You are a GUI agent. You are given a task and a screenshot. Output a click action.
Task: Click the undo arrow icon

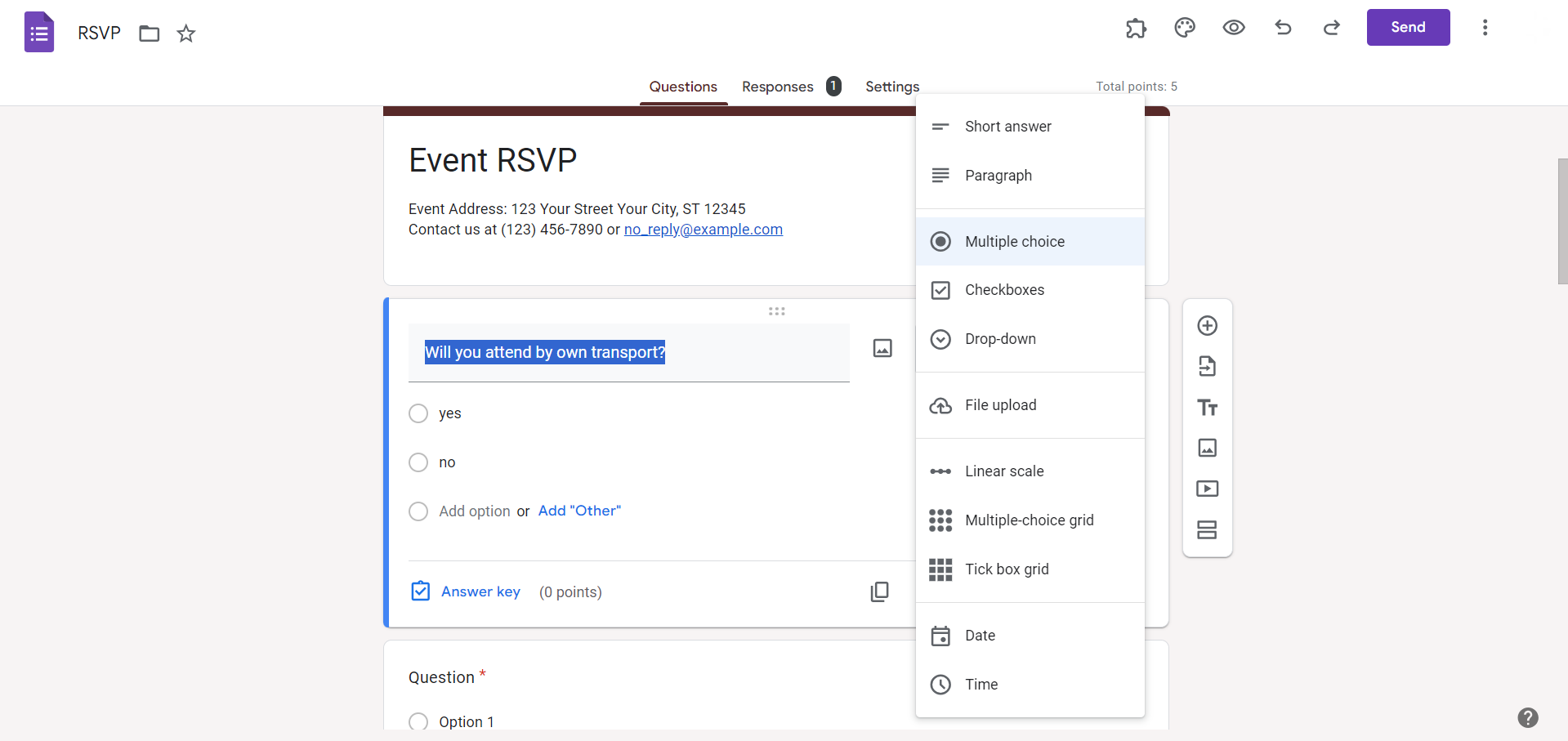1283,28
